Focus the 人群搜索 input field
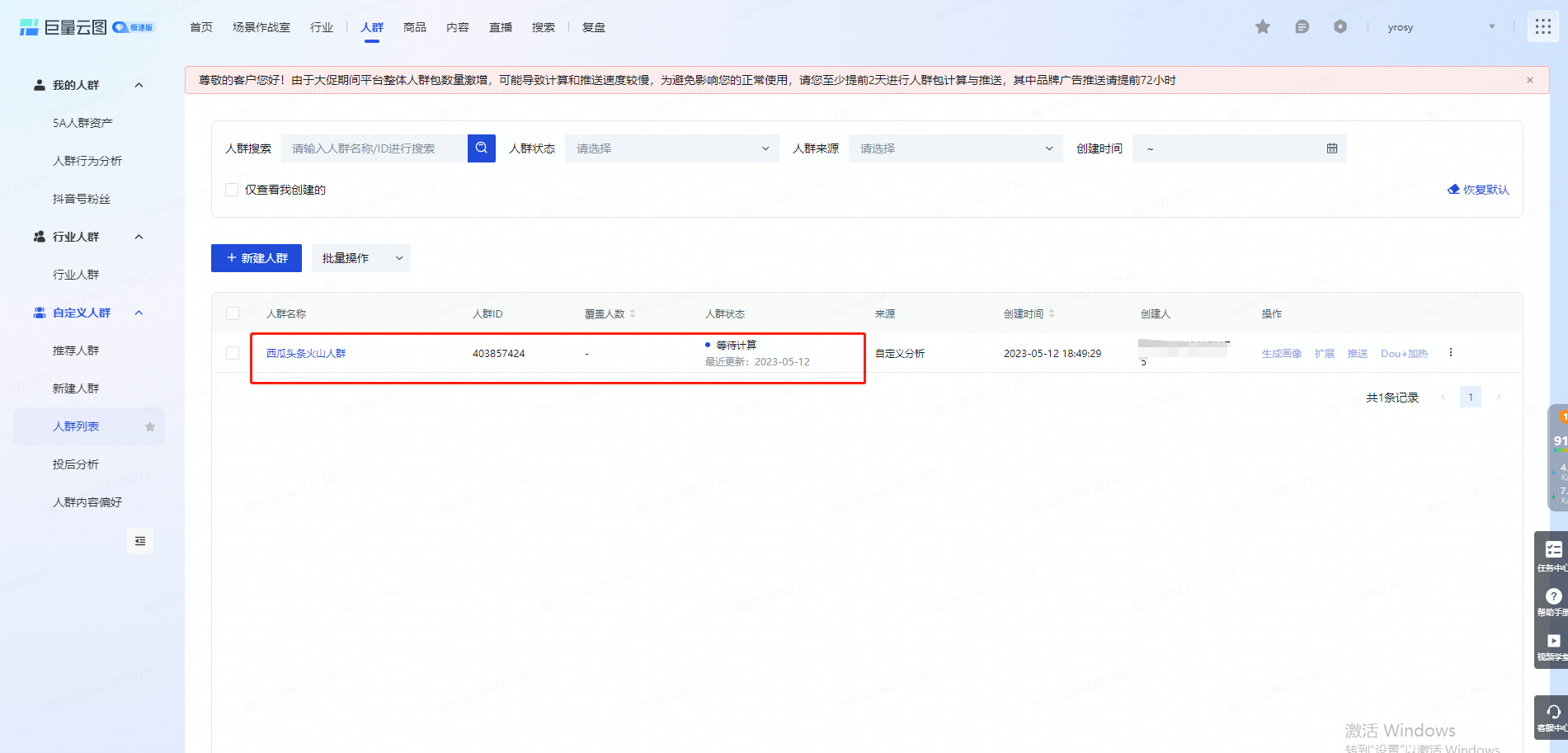The width and height of the screenshot is (1568, 753). coord(374,148)
